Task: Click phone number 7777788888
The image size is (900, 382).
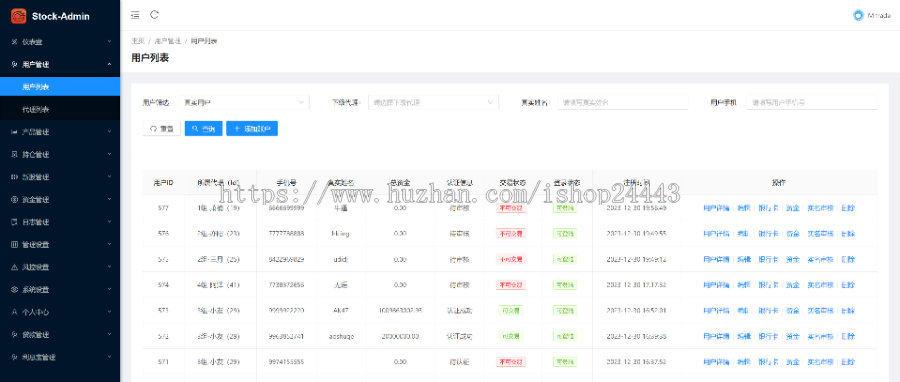Action: tap(286, 233)
